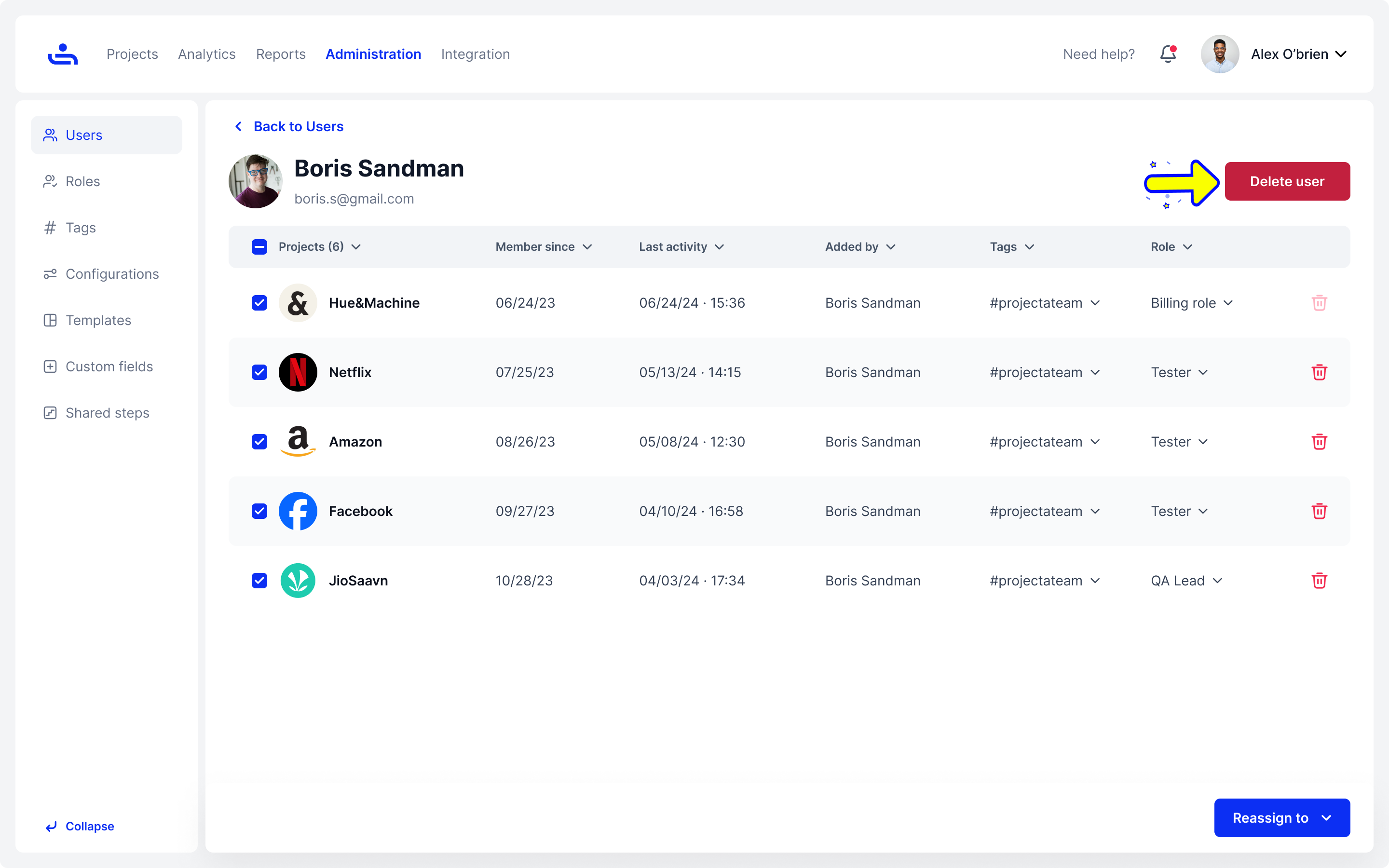Uncheck the Facebook checkbox
Viewport: 1389px width, 868px height.
pos(259,511)
